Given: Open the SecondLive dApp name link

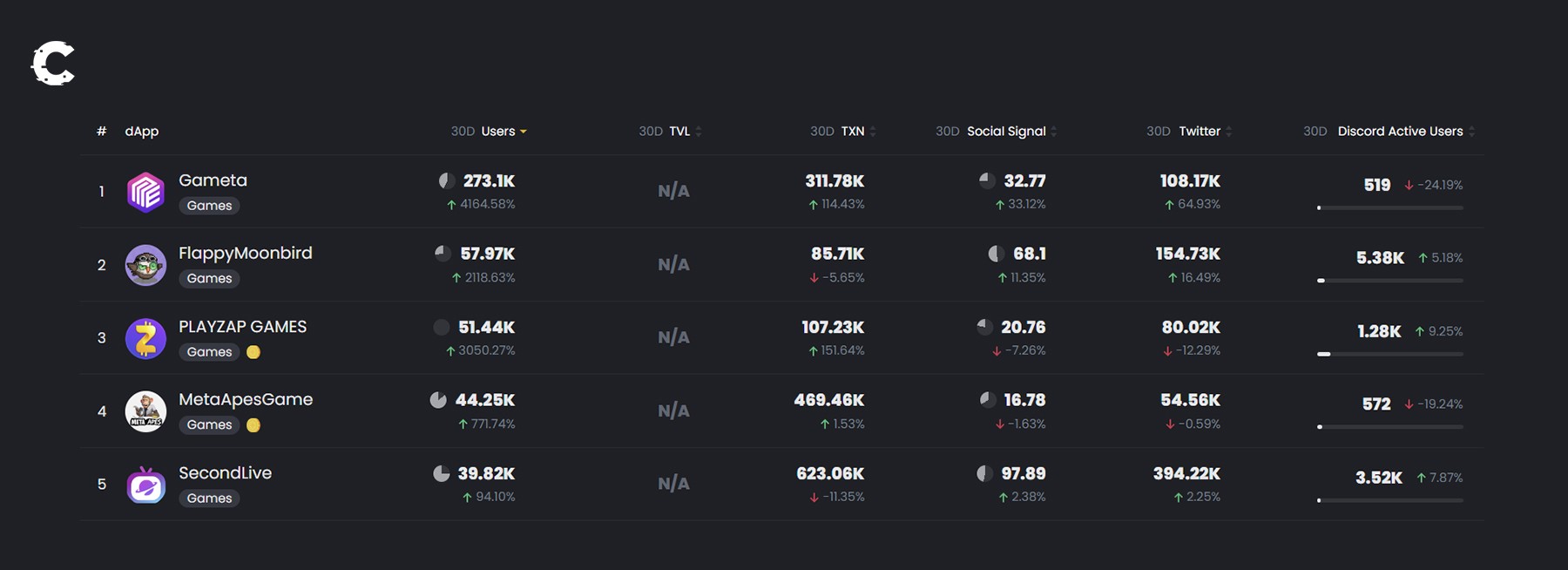Looking at the screenshot, I should click(x=225, y=473).
